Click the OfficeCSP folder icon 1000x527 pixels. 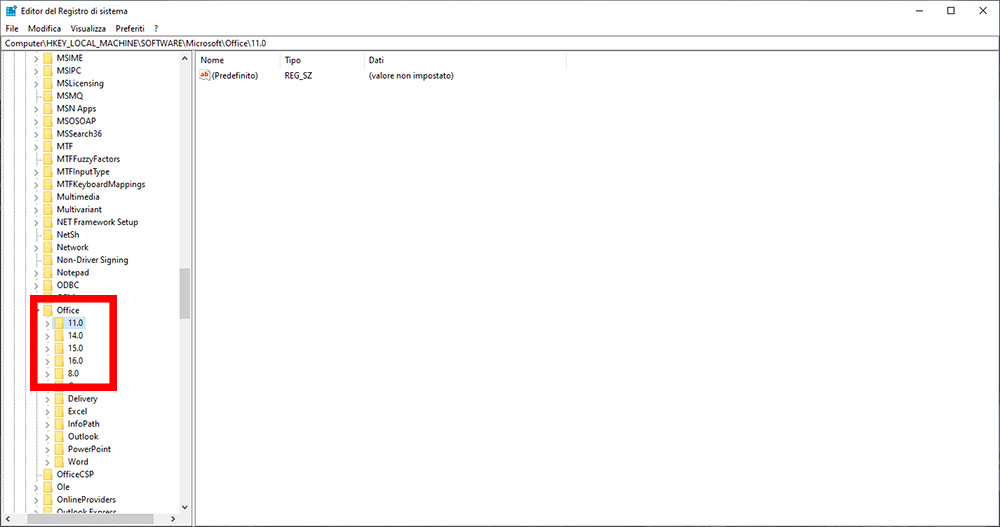click(x=48, y=475)
